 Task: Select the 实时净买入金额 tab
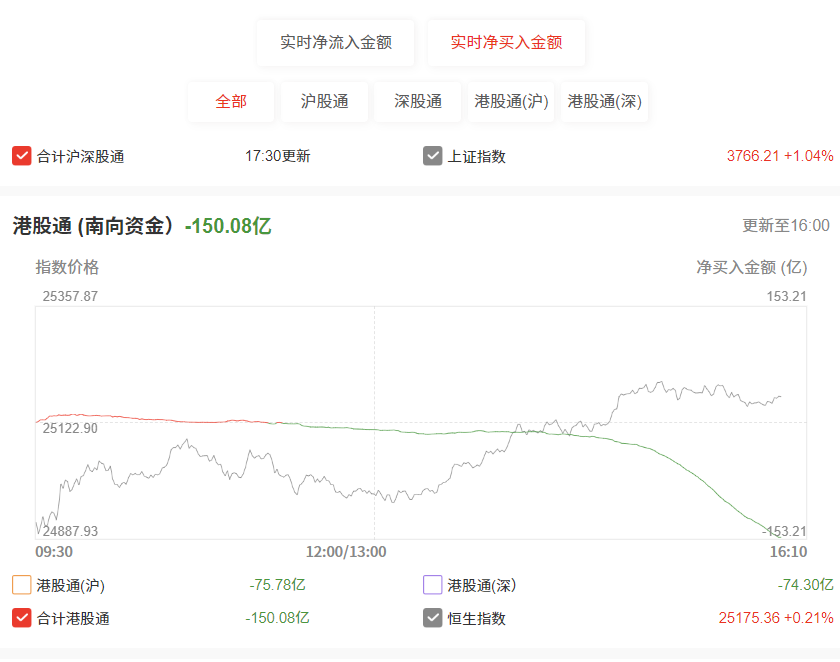pos(506,43)
